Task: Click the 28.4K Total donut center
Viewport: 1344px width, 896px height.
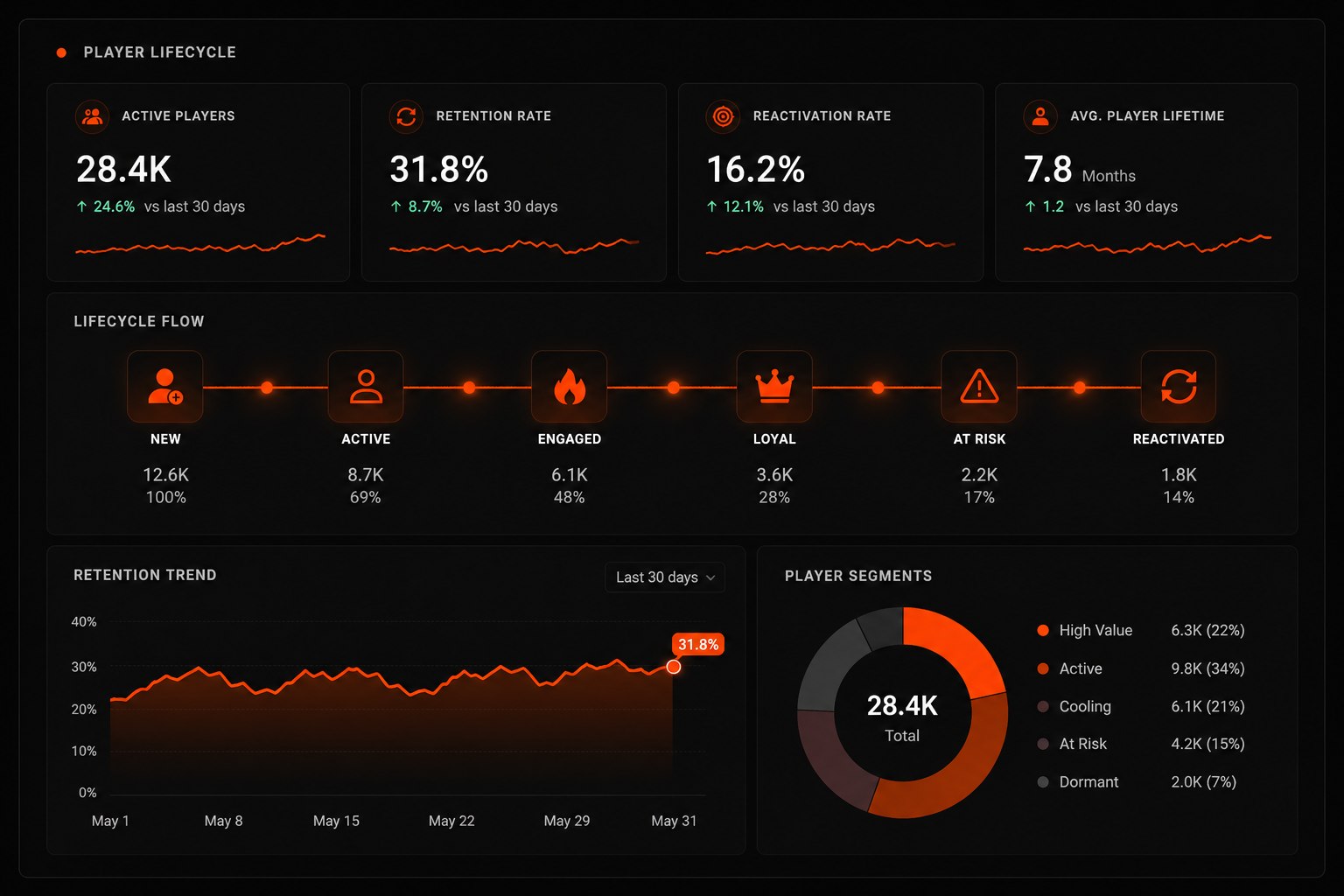Action: pyautogui.click(x=902, y=717)
